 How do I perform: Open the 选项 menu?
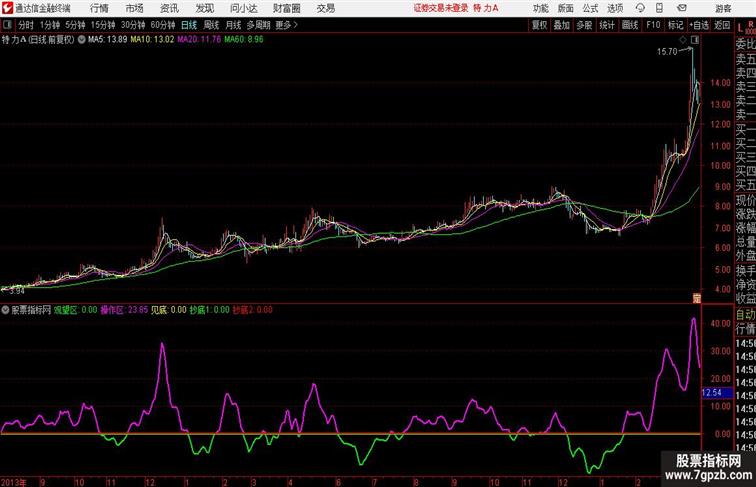[615, 8]
